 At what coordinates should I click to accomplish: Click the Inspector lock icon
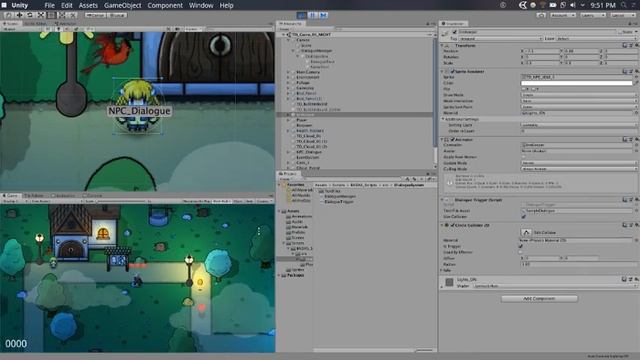631,24
